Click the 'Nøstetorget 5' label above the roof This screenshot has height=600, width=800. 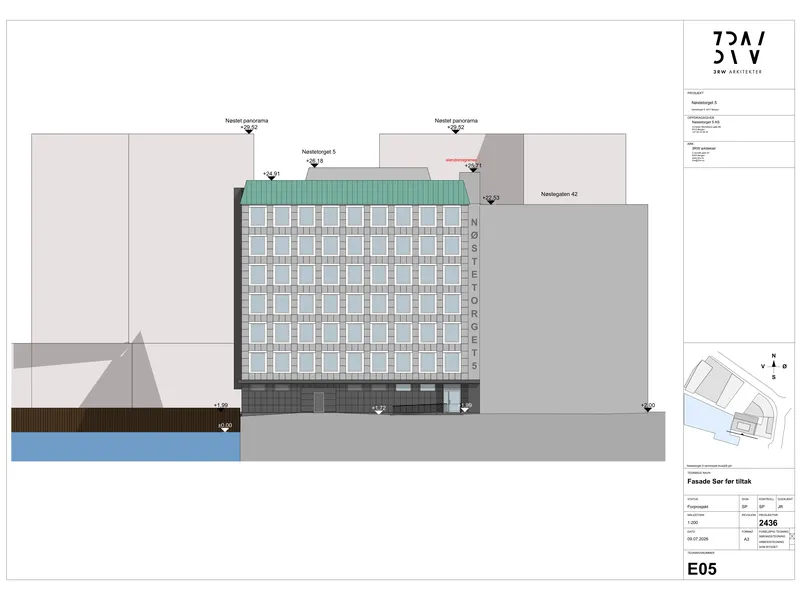[318, 152]
